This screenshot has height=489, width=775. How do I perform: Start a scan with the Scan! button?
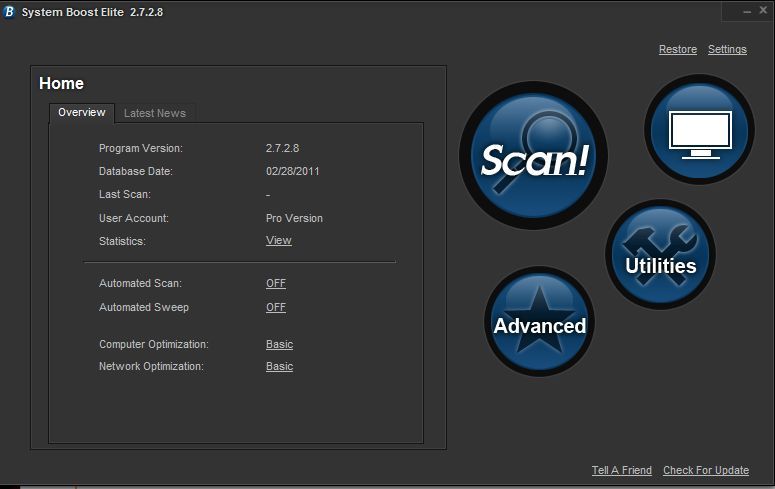[534, 155]
